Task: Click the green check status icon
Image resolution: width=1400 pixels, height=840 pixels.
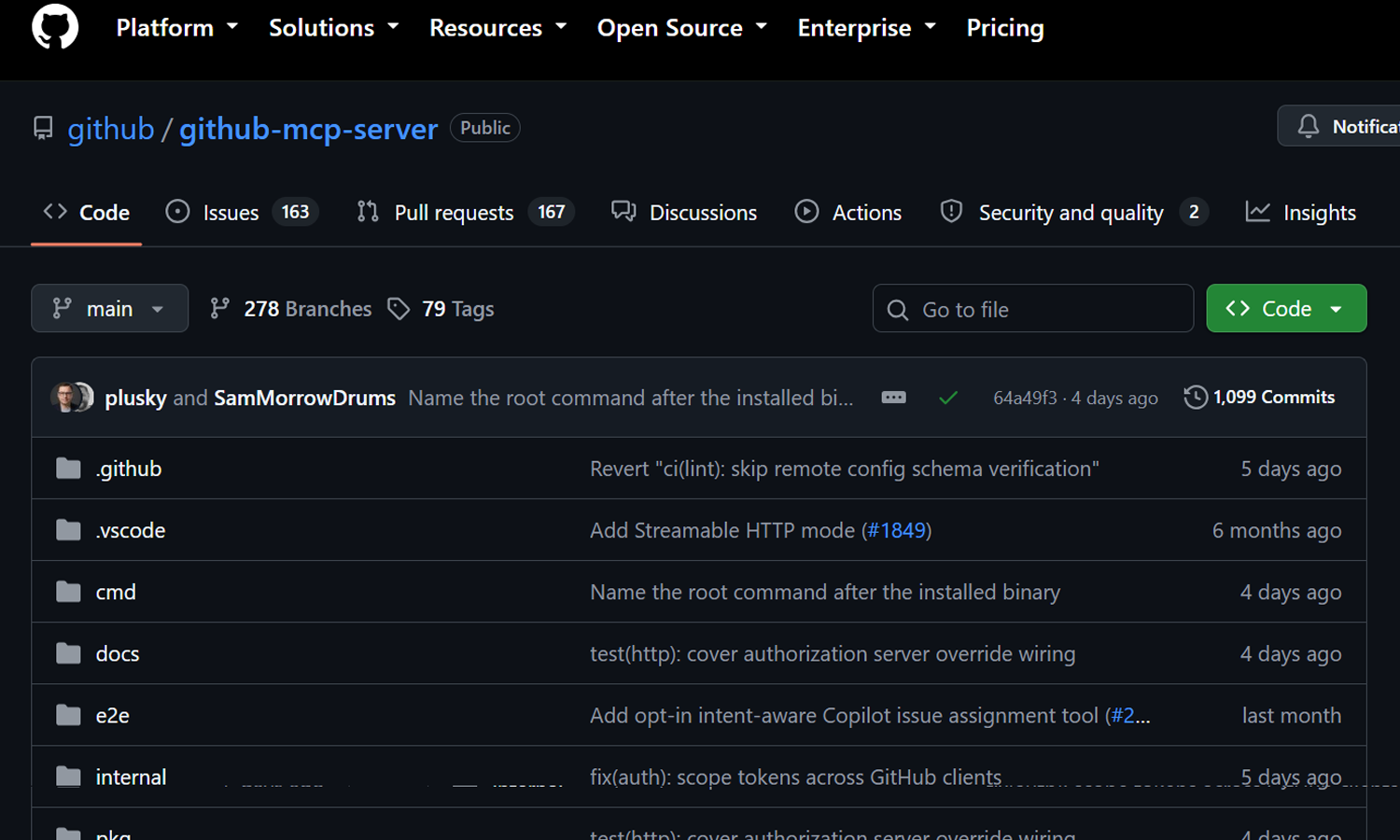Action: point(948,398)
